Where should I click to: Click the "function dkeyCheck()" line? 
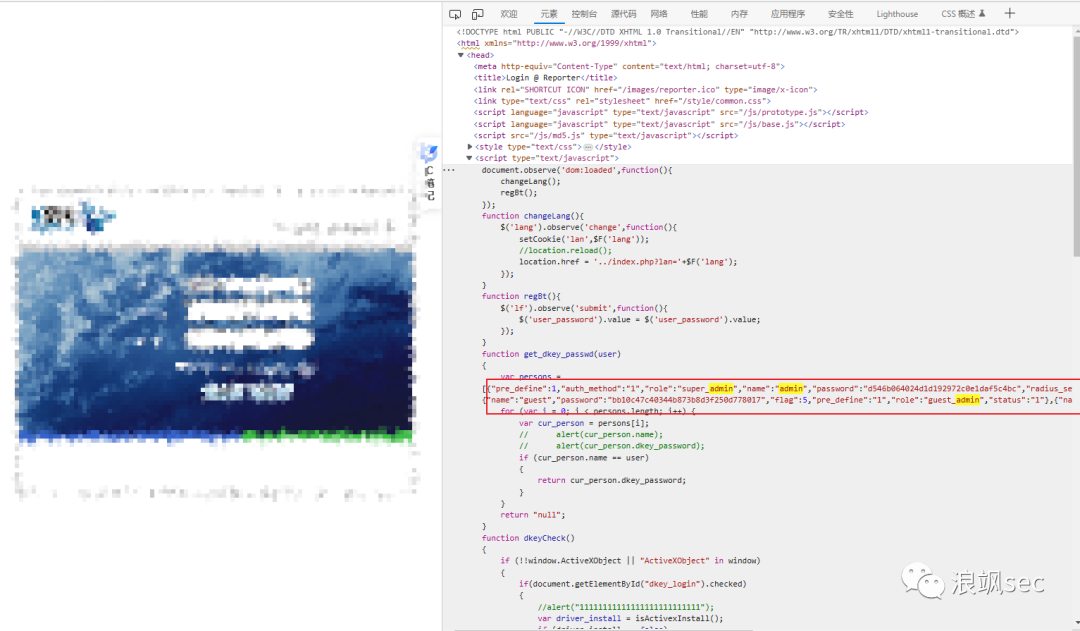click(x=528, y=538)
